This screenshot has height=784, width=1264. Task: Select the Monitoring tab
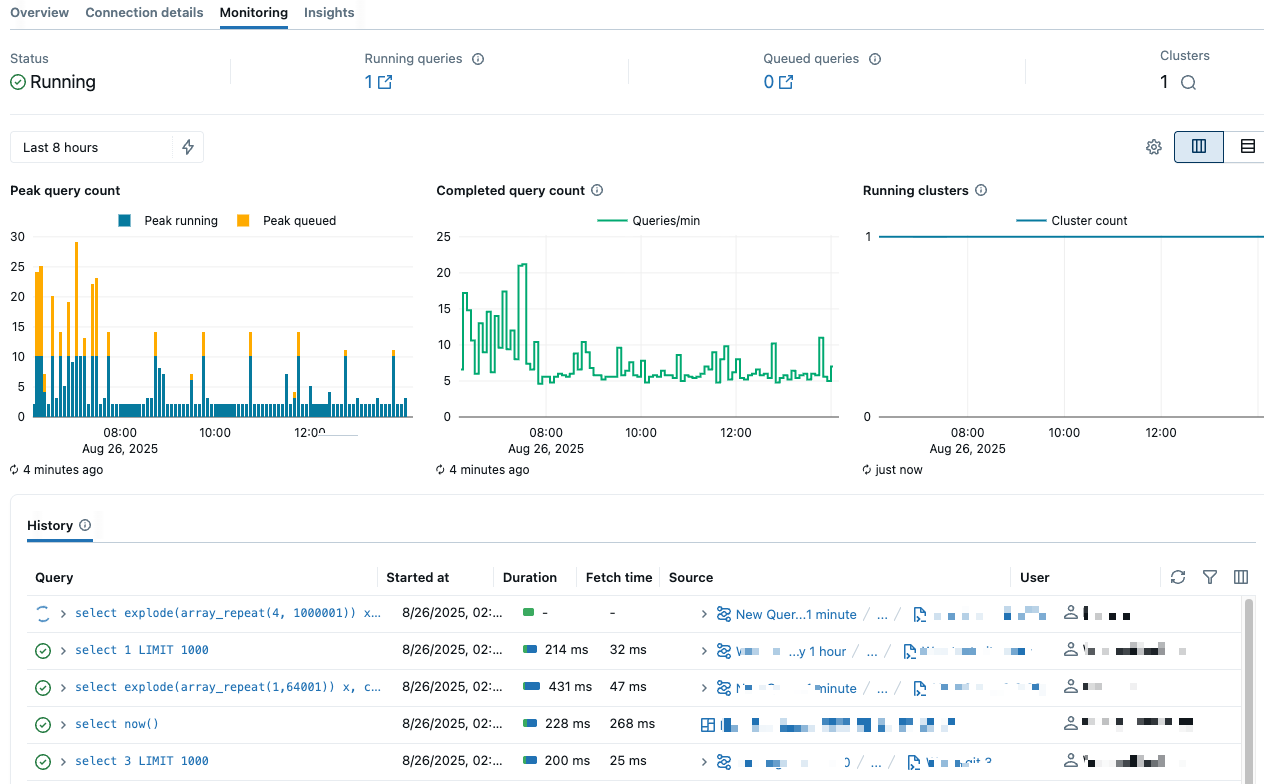(254, 13)
